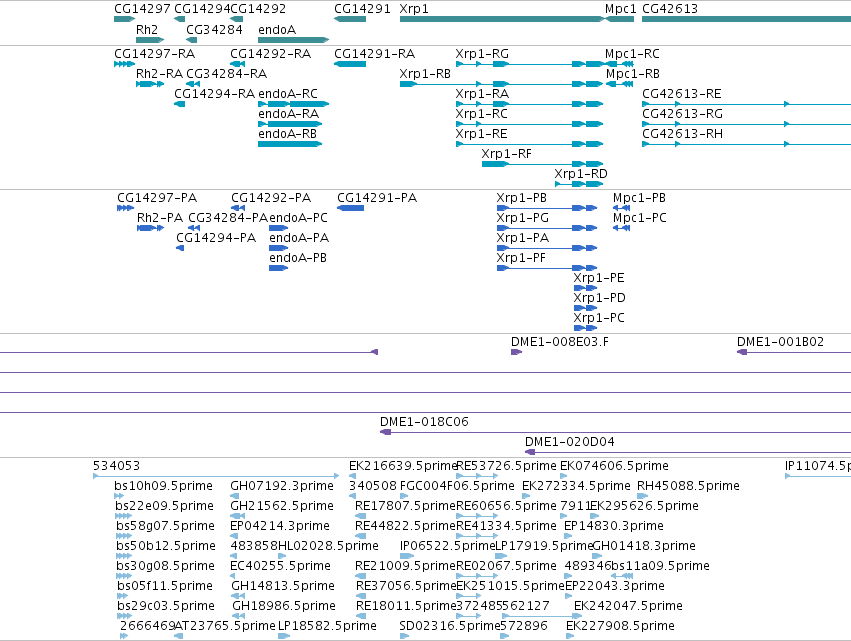
Task: Select transcript Mpc1-RC label
Action: point(632,54)
